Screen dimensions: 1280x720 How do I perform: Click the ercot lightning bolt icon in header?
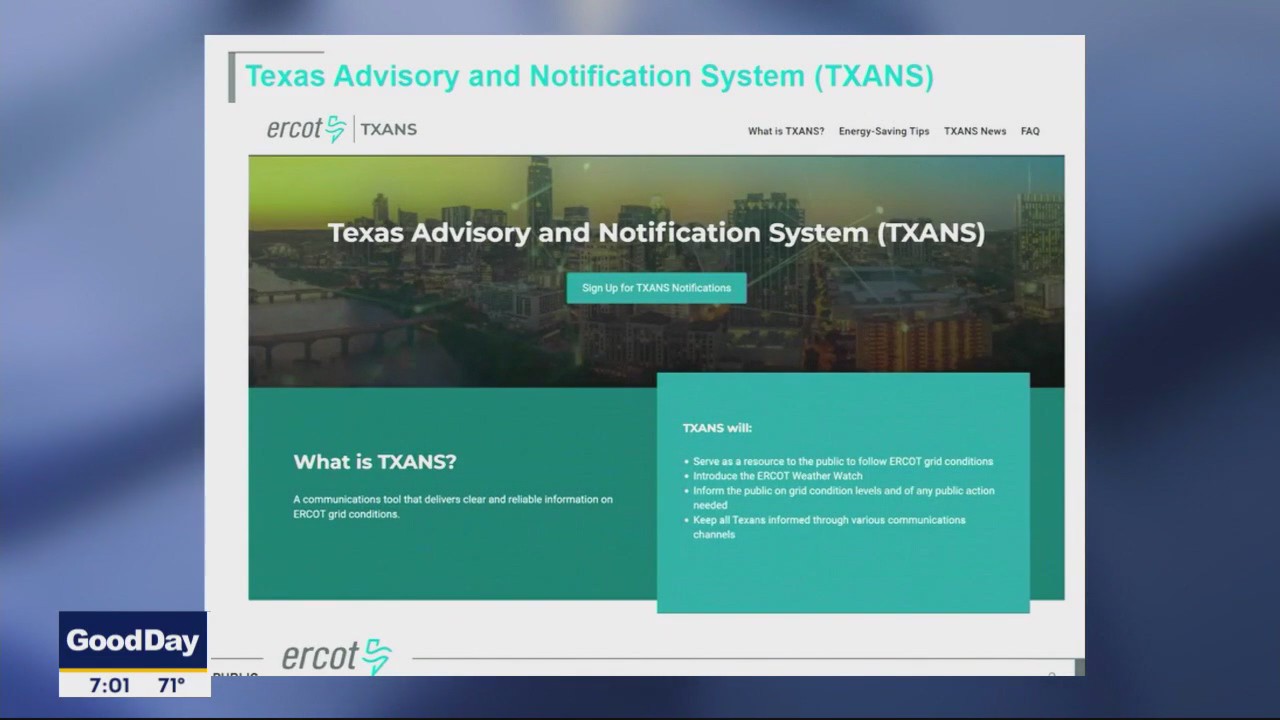point(335,129)
